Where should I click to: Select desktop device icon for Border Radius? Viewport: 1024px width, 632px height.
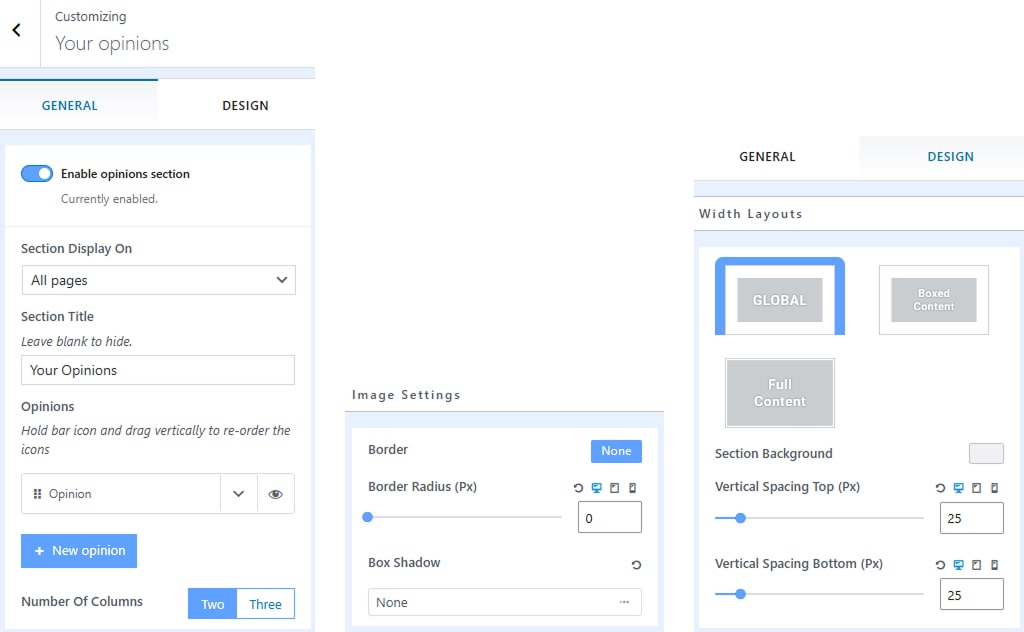(597, 488)
